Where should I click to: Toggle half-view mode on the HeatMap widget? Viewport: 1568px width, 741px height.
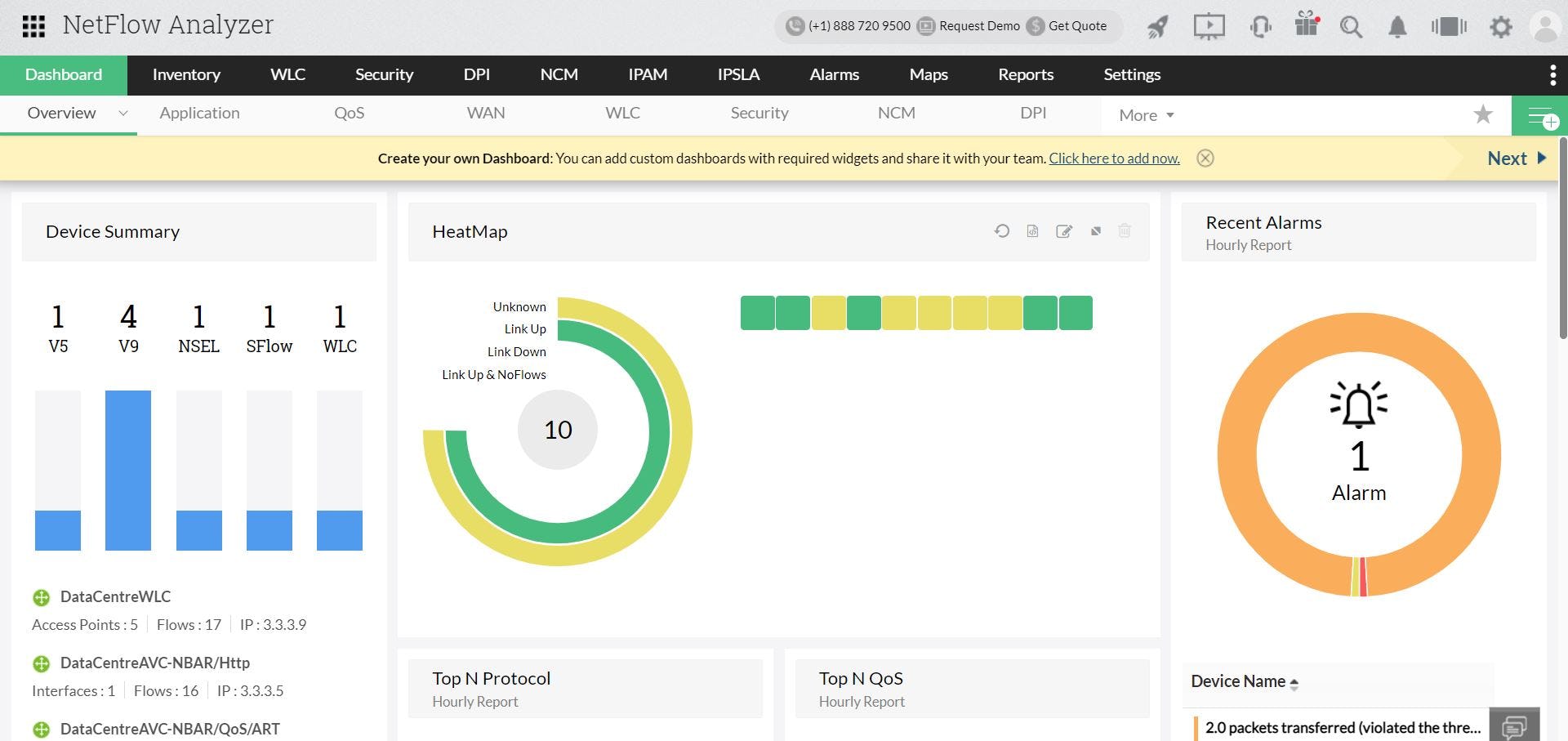click(x=1095, y=231)
